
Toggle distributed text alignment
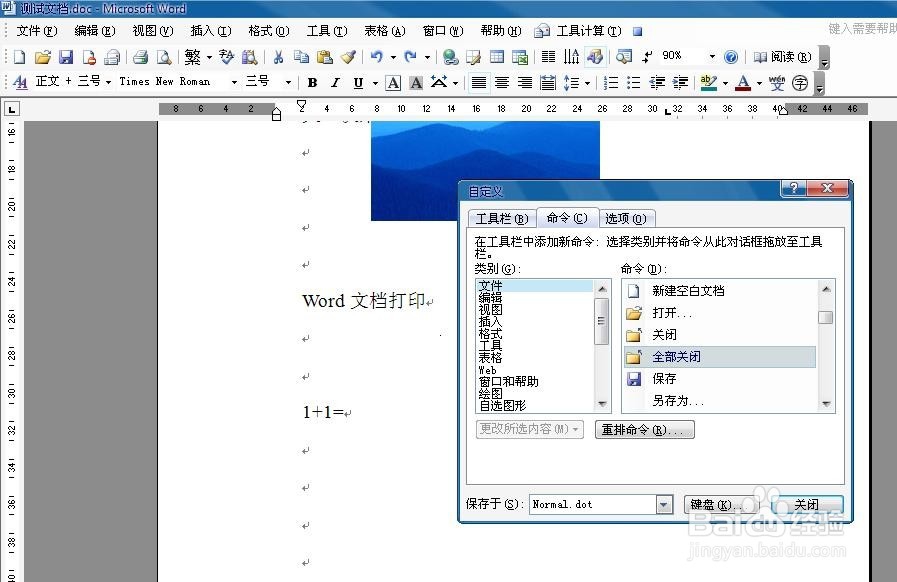(x=548, y=83)
